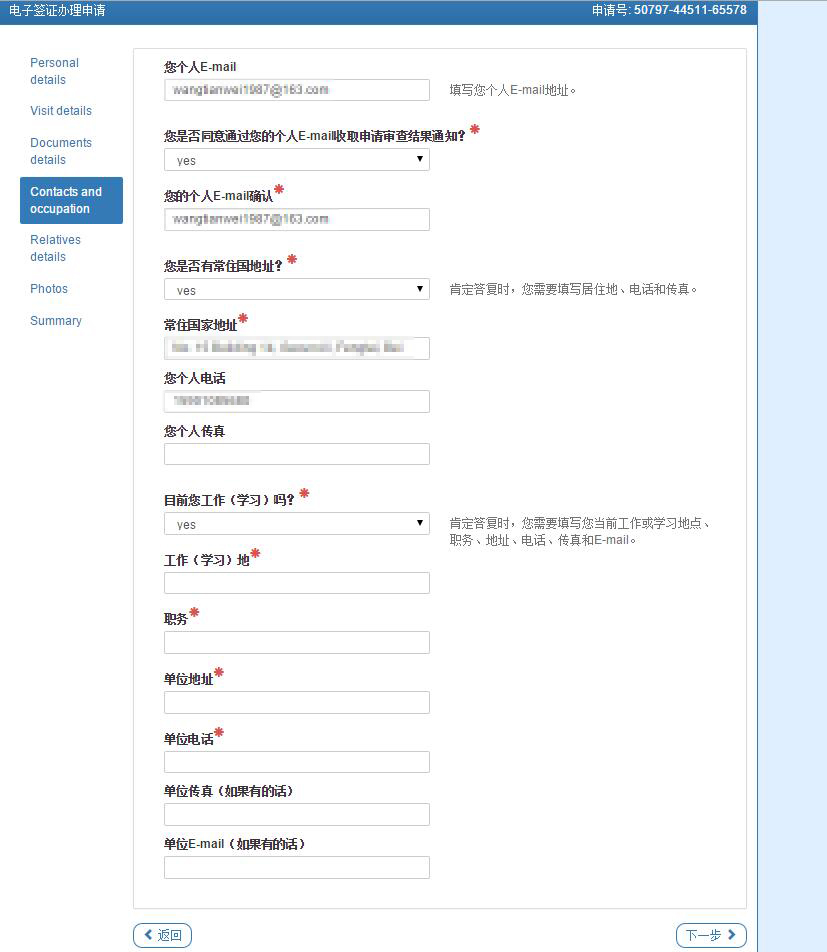Select the workplace (工作学习地) field
Viewport: 827px width, 952px height.
(296, 582)
